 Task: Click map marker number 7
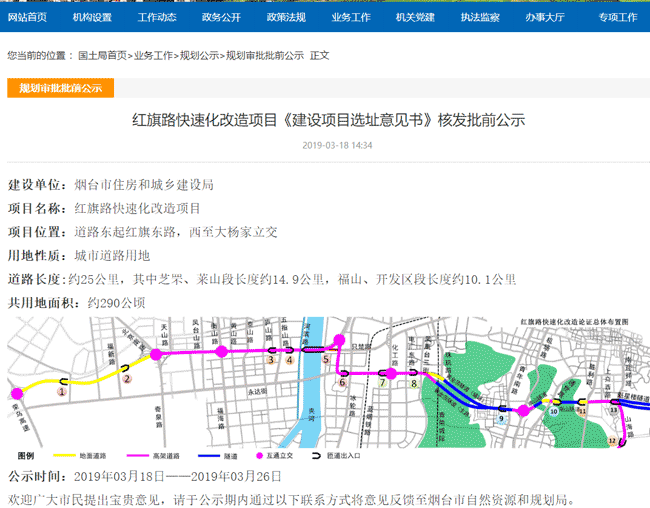point(382,382)
